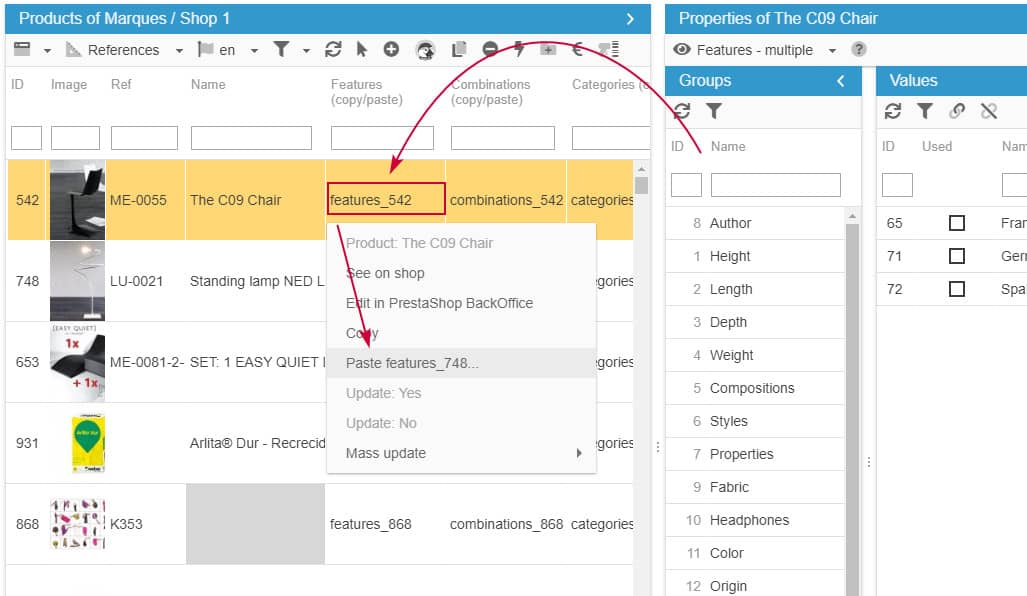Click the add product plus icon
The height and width of the screenshot is (596, 1027).
(x=391, y=50)
